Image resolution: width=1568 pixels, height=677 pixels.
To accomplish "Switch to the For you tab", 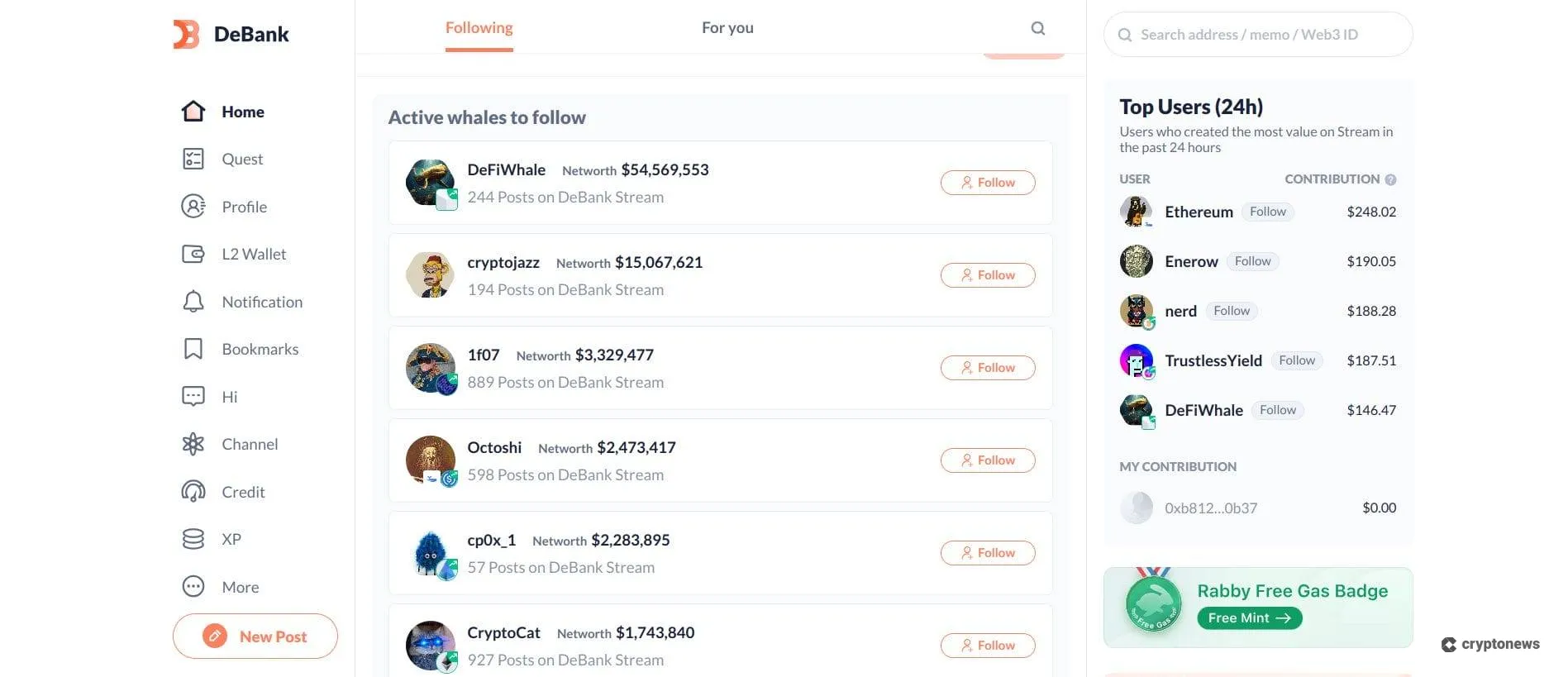I will pyautogui.click(x=727, y=28).
